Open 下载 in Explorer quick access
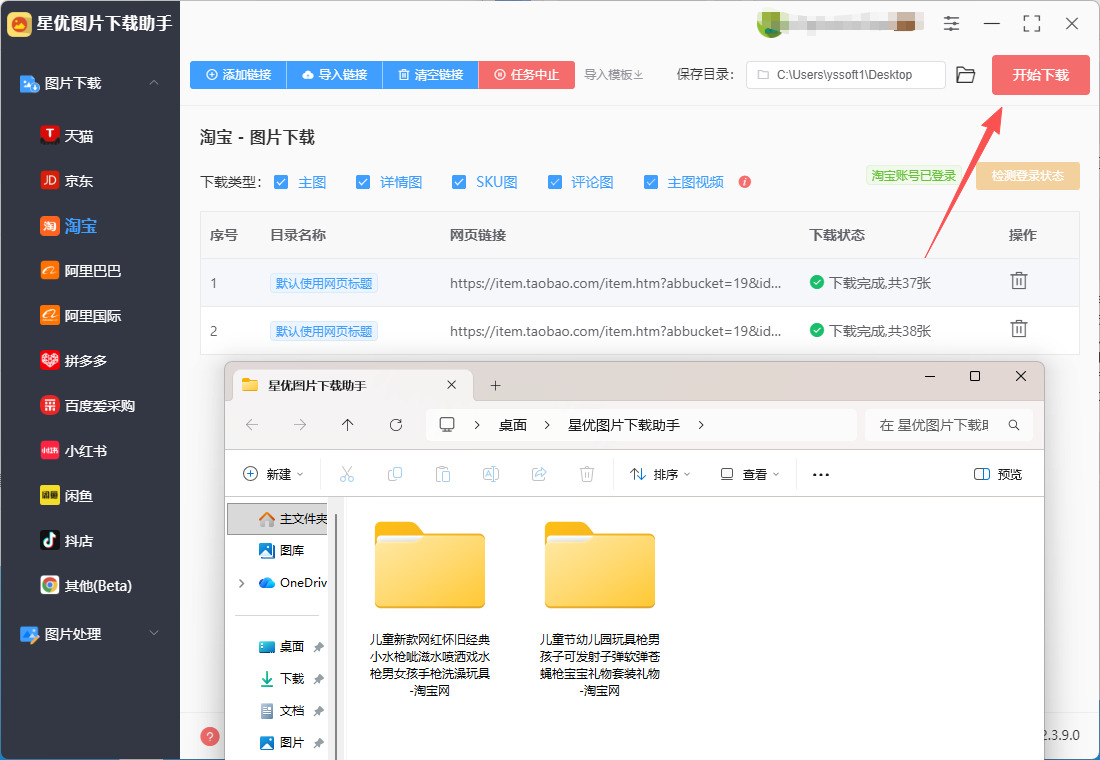The width and height of the screenshot is (1100, 760). tap(282, 678)
